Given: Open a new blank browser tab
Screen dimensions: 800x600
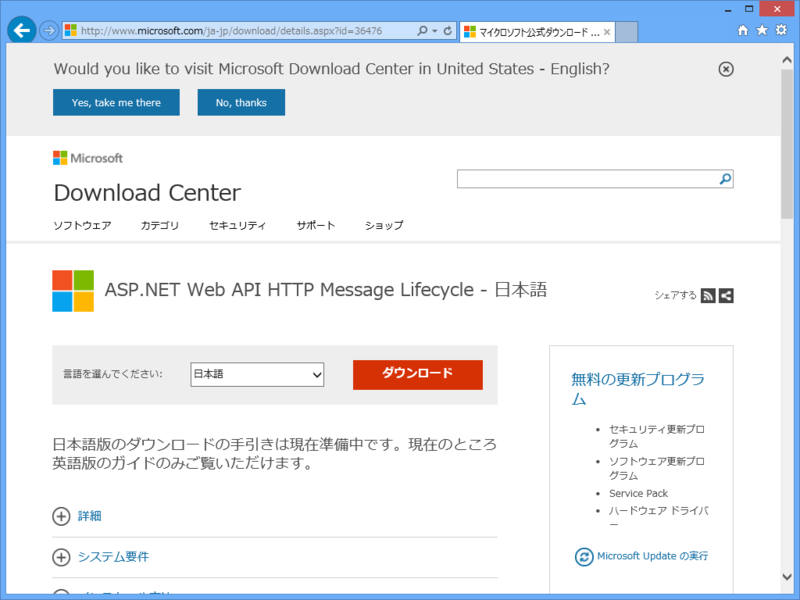Looking at the screenshot, I should 627,32.
